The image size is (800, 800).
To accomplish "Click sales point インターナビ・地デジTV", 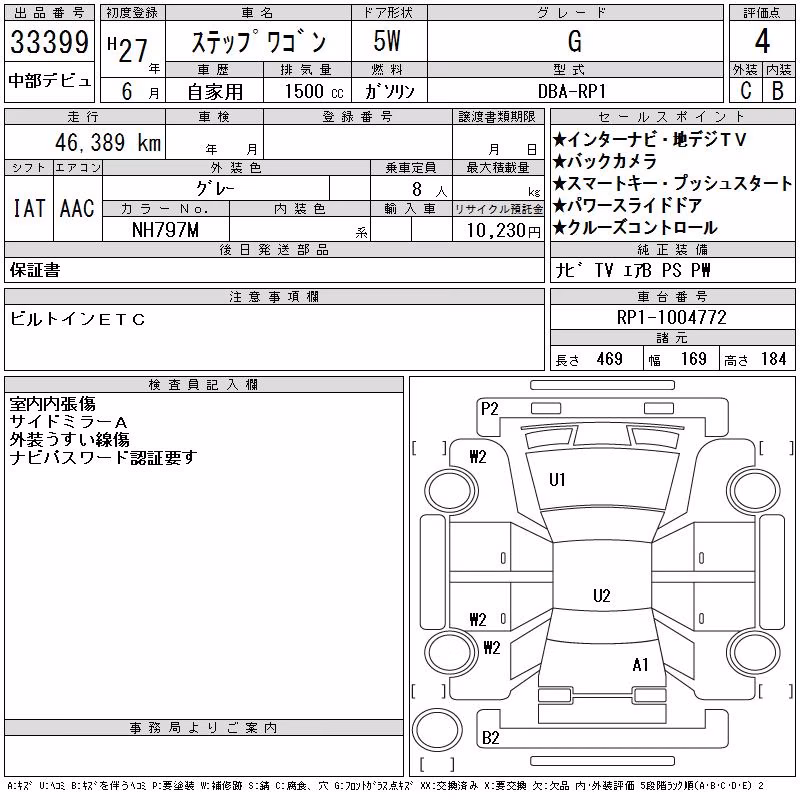I will click(649, 139).
